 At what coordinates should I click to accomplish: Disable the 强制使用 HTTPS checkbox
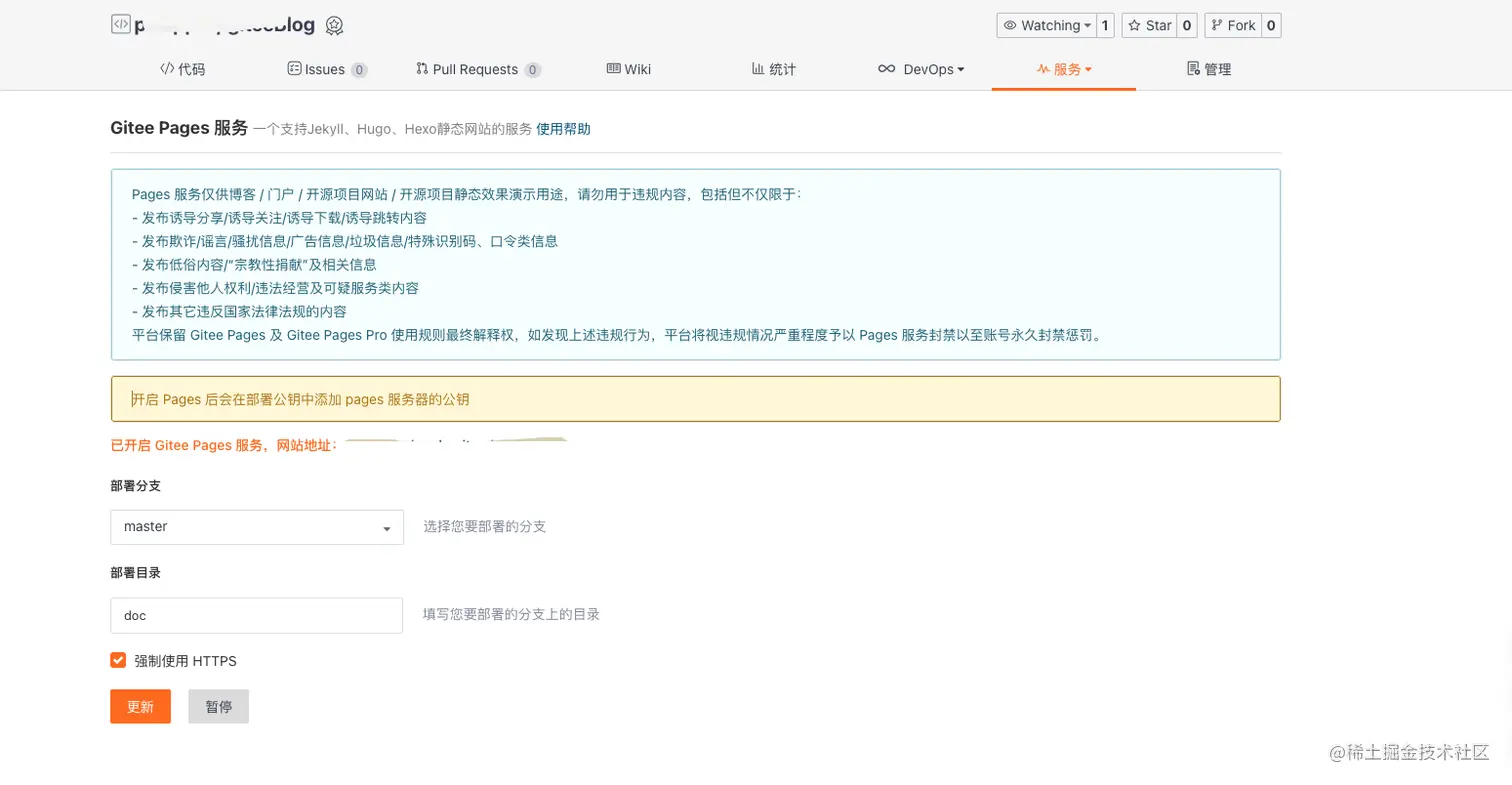coord(117,660)
